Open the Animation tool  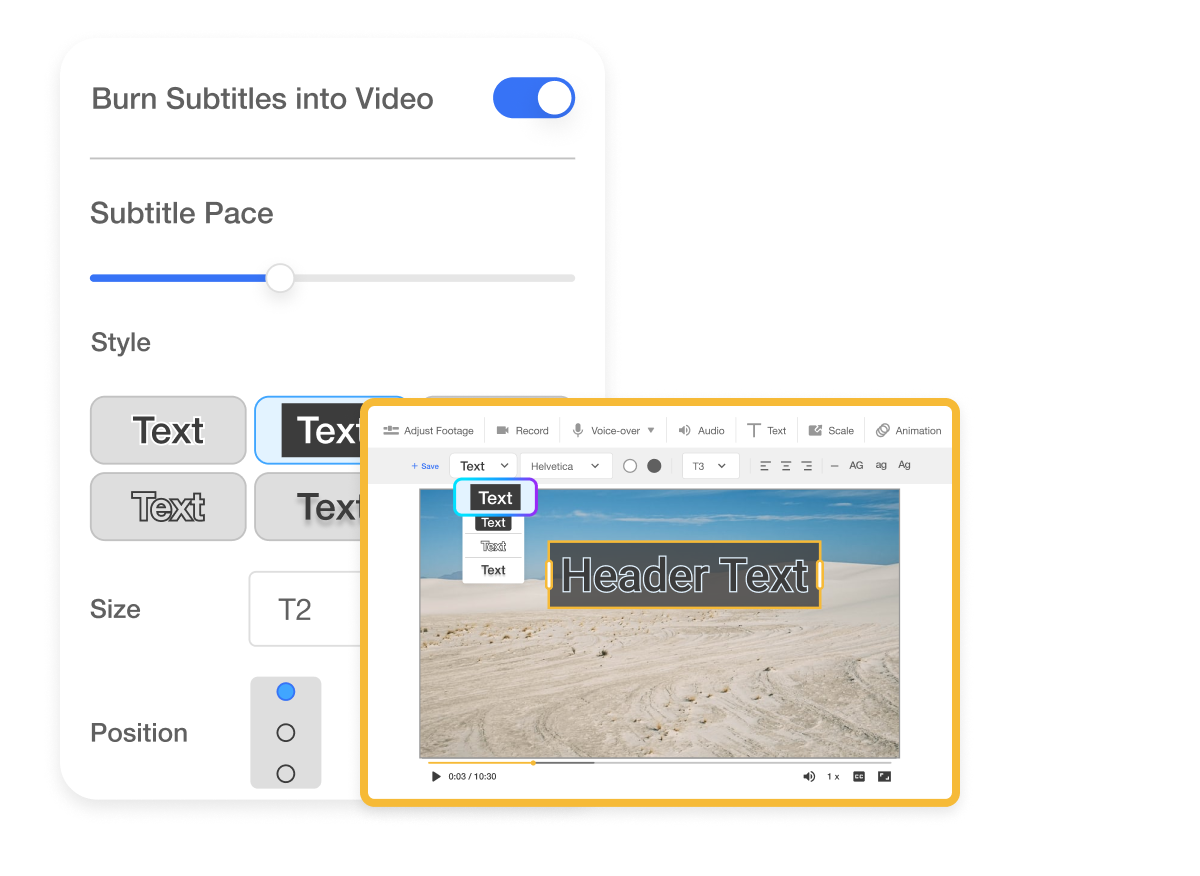point(908,429)
